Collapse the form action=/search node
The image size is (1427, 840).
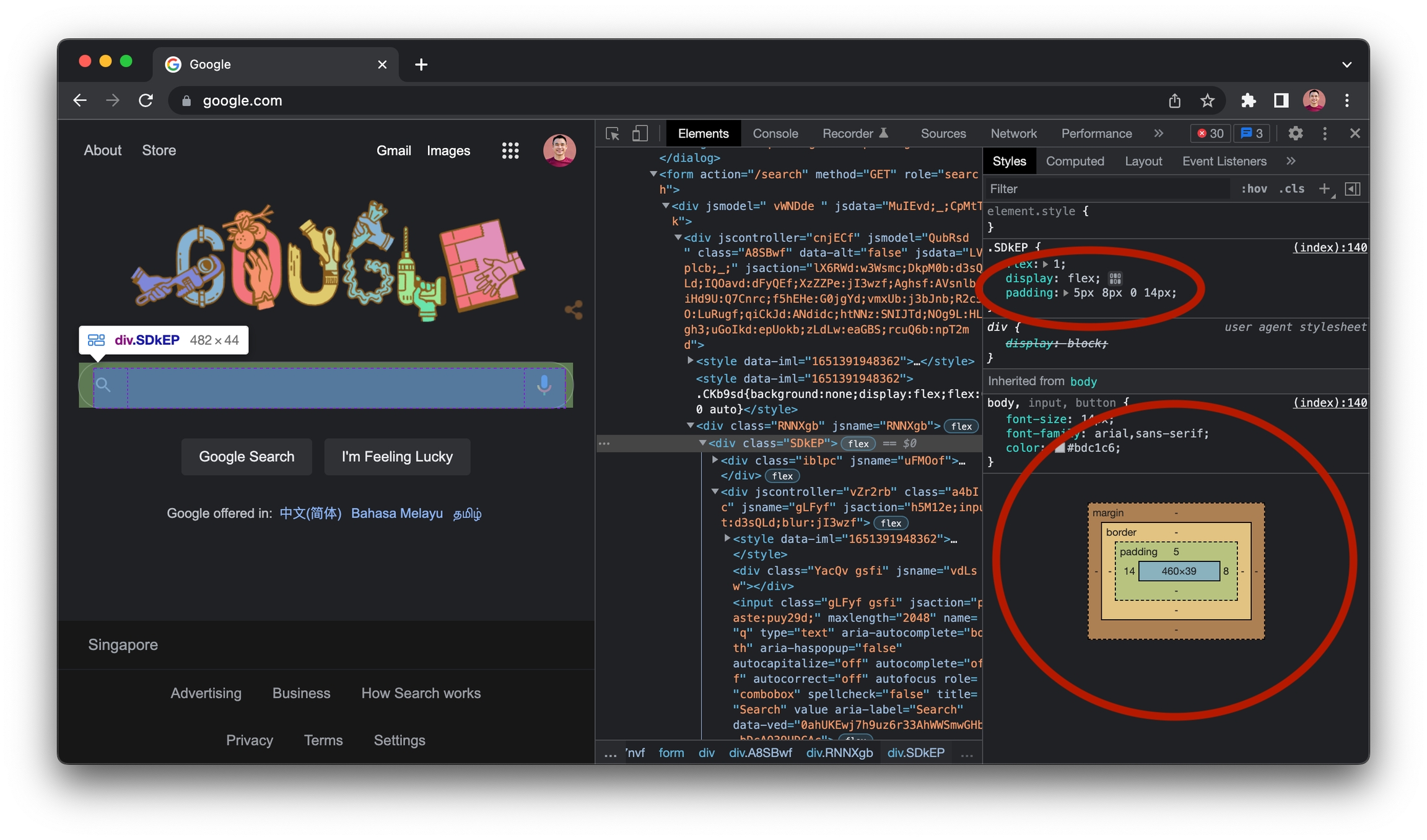[653, 175]
